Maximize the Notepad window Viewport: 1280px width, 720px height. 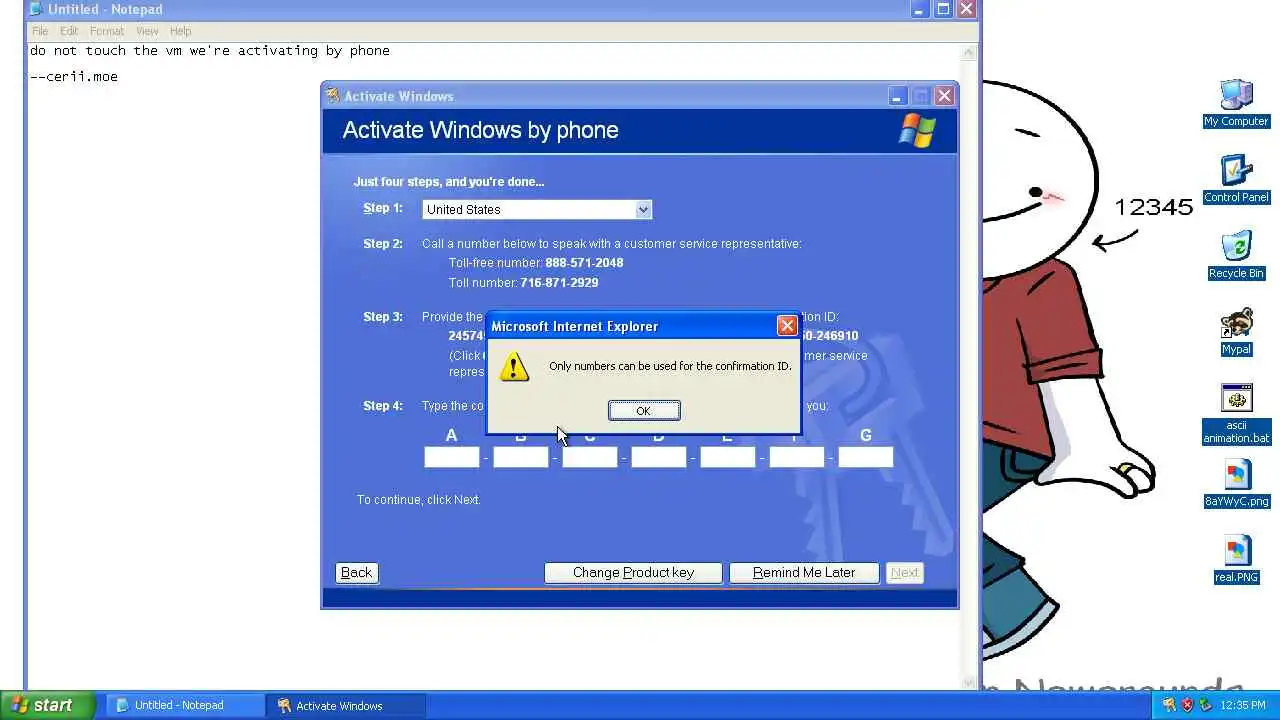pyautogui.click(x=943, y=9)
